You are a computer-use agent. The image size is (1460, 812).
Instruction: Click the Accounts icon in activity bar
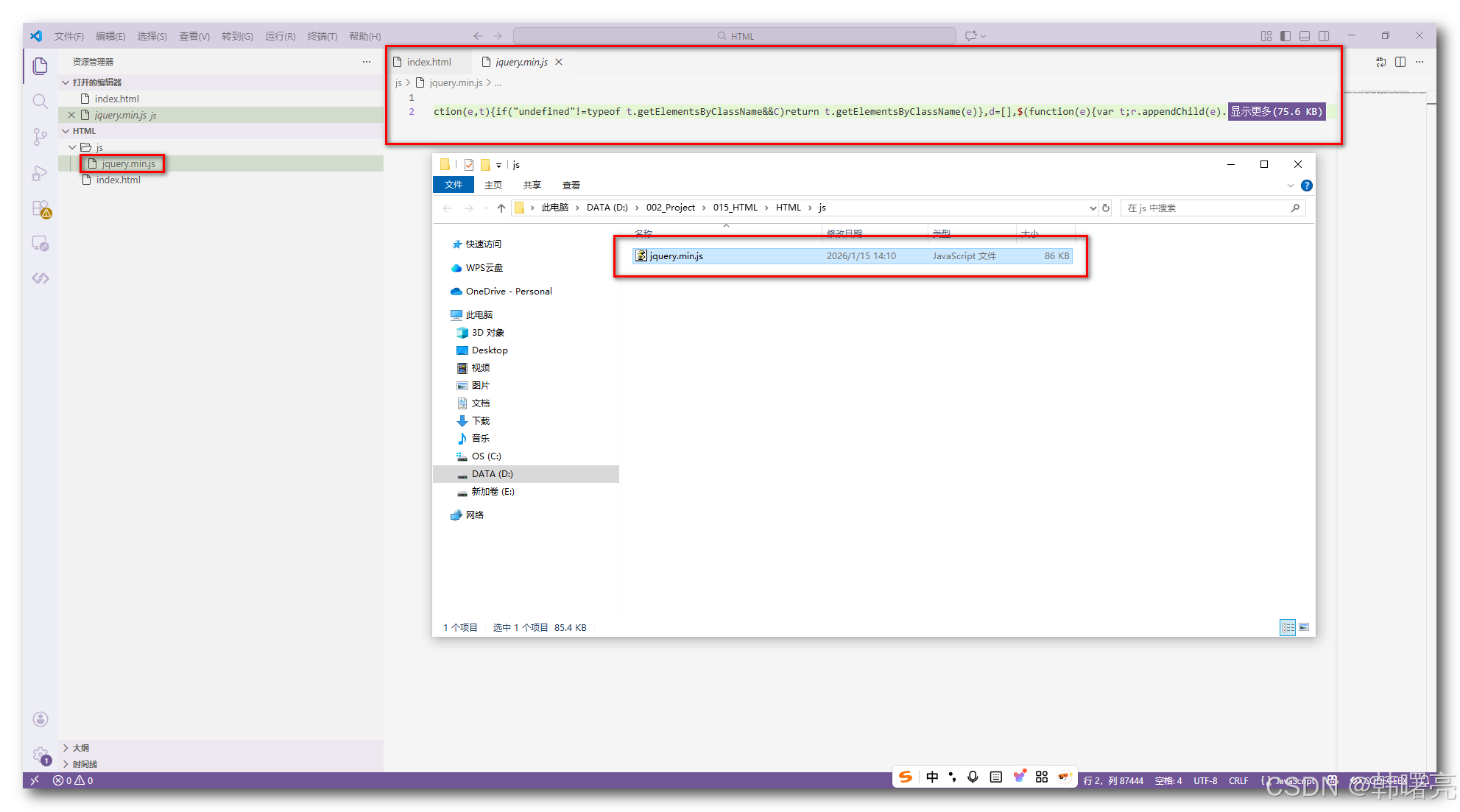click(x=40, y=719)
